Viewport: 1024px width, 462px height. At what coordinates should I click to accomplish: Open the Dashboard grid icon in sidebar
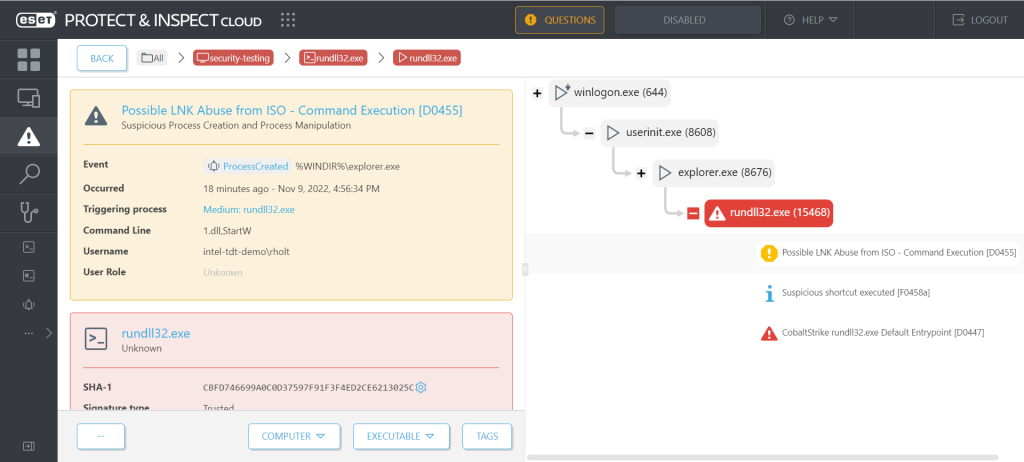[28, 59]
